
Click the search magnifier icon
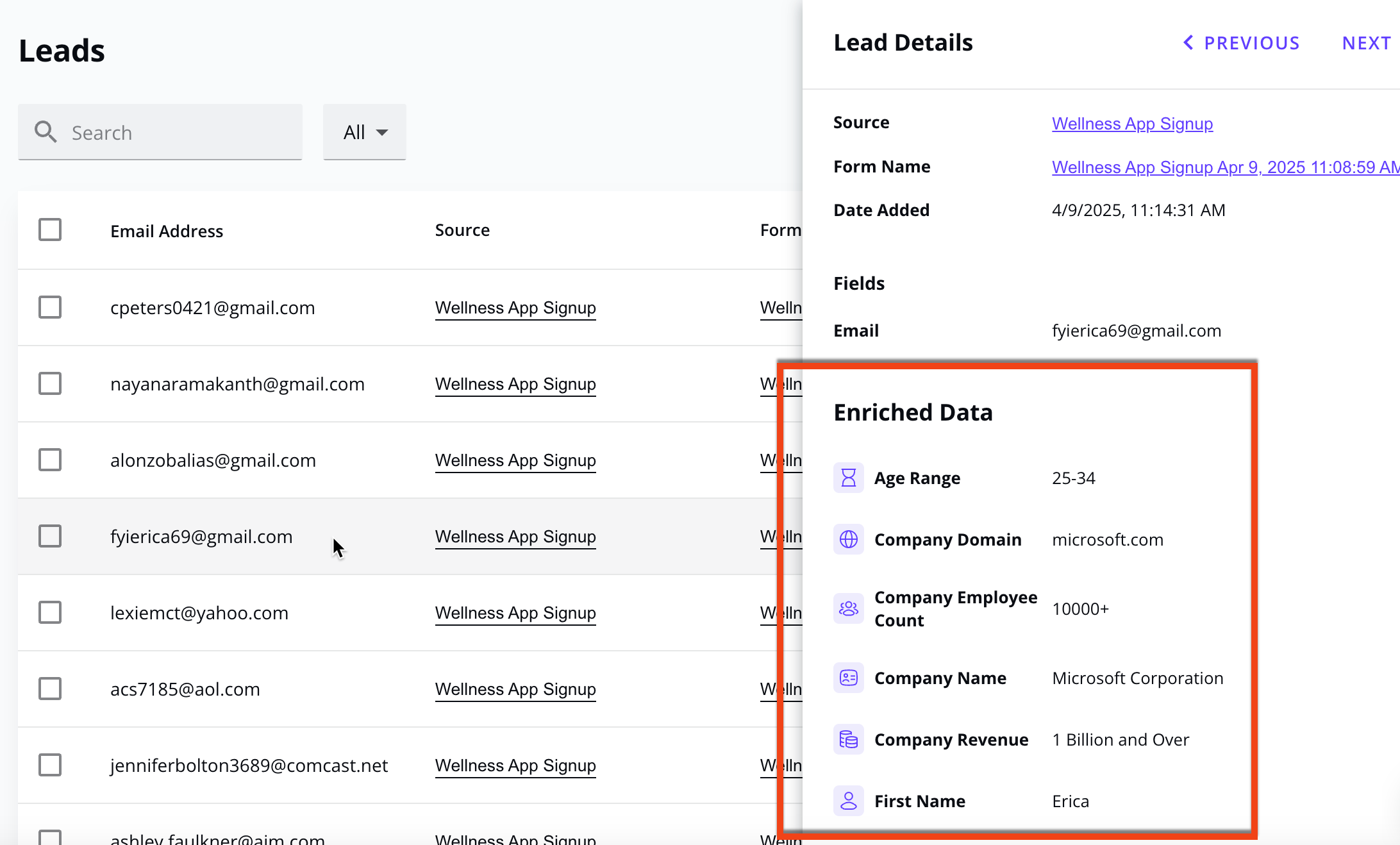tap(46, 132)
